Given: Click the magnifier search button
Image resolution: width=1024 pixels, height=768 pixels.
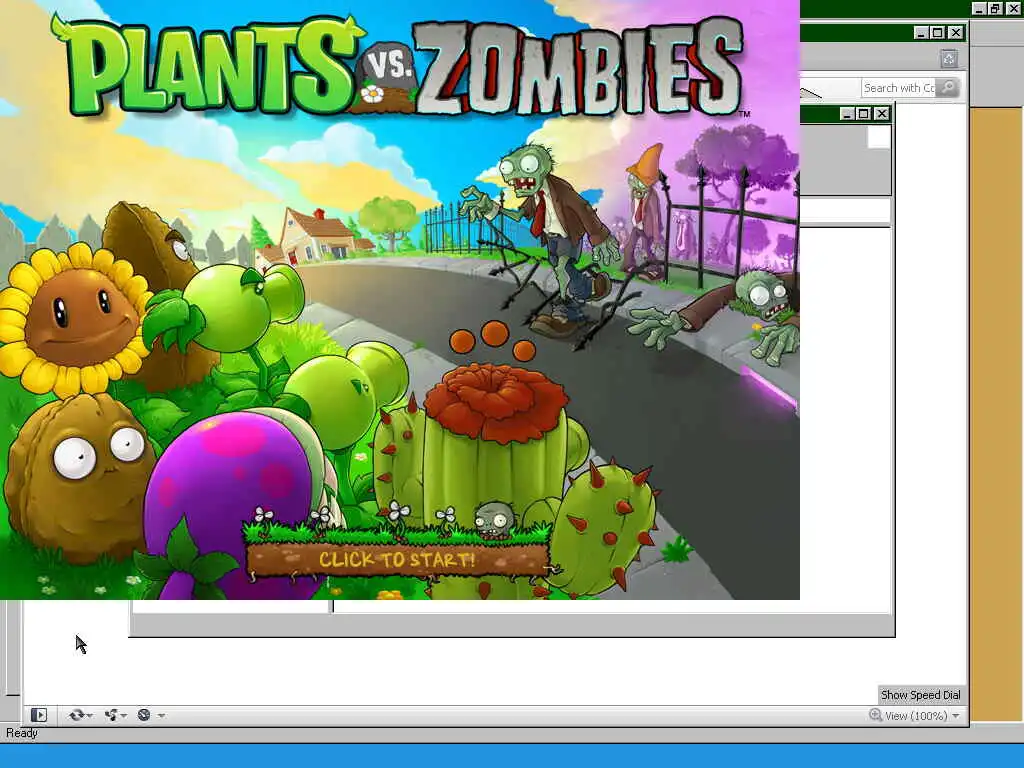Looking at the screenshot, I should [948, 88].
